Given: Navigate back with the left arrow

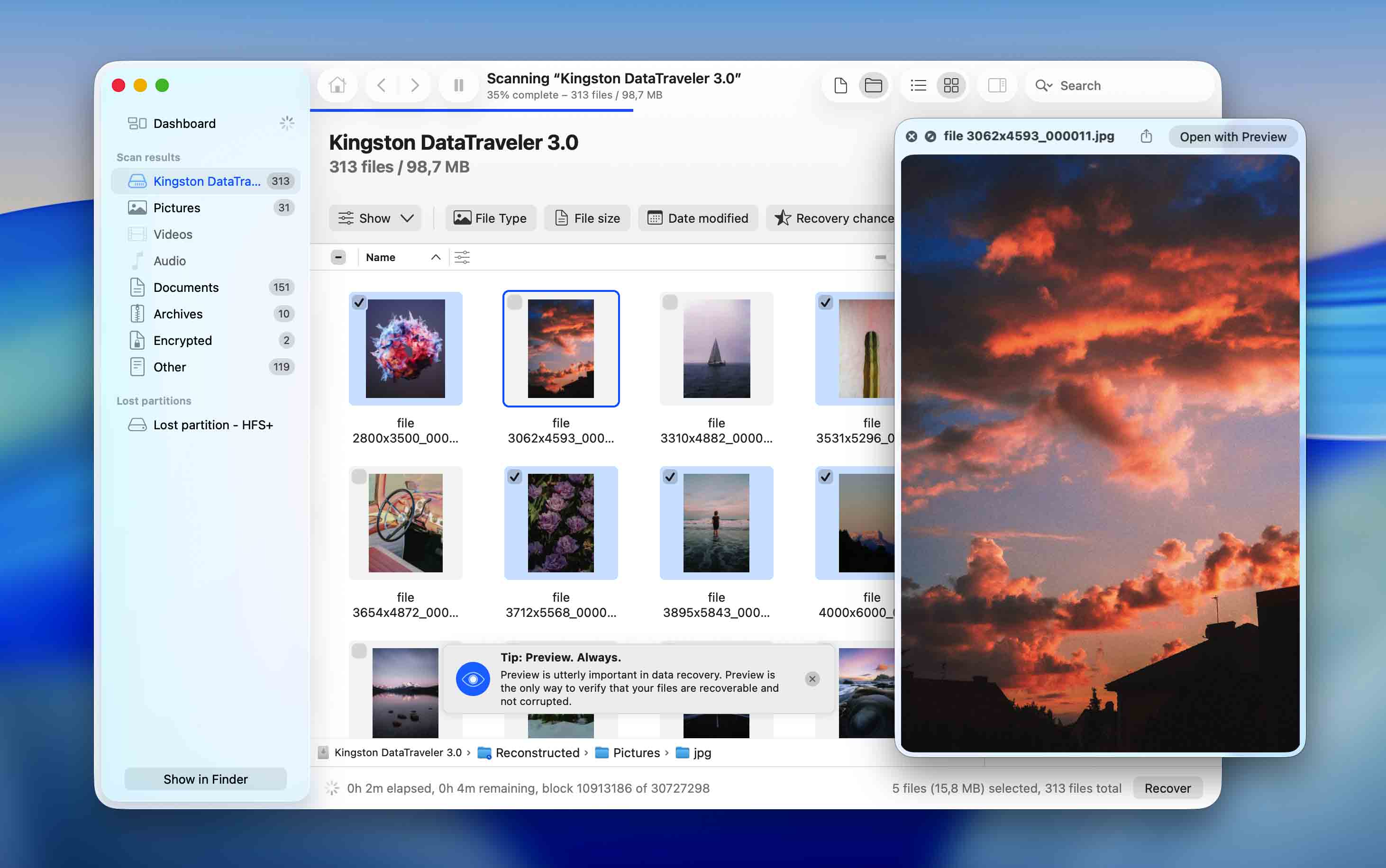Looking at the screenshot, I should tap(382, 86).
